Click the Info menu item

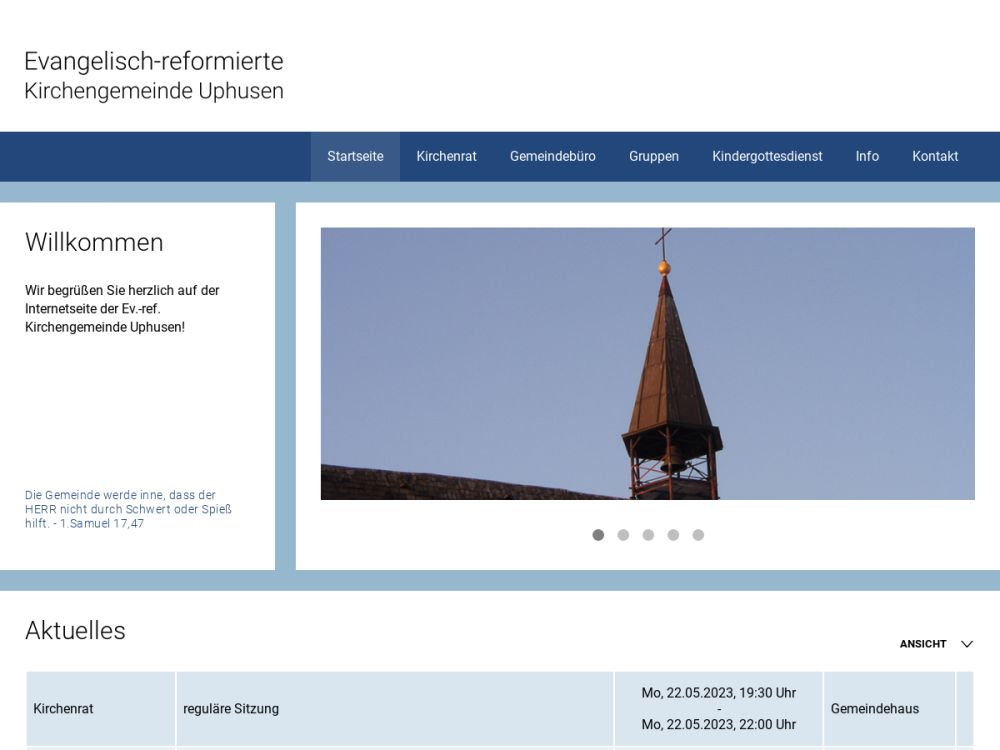point(867,156)
